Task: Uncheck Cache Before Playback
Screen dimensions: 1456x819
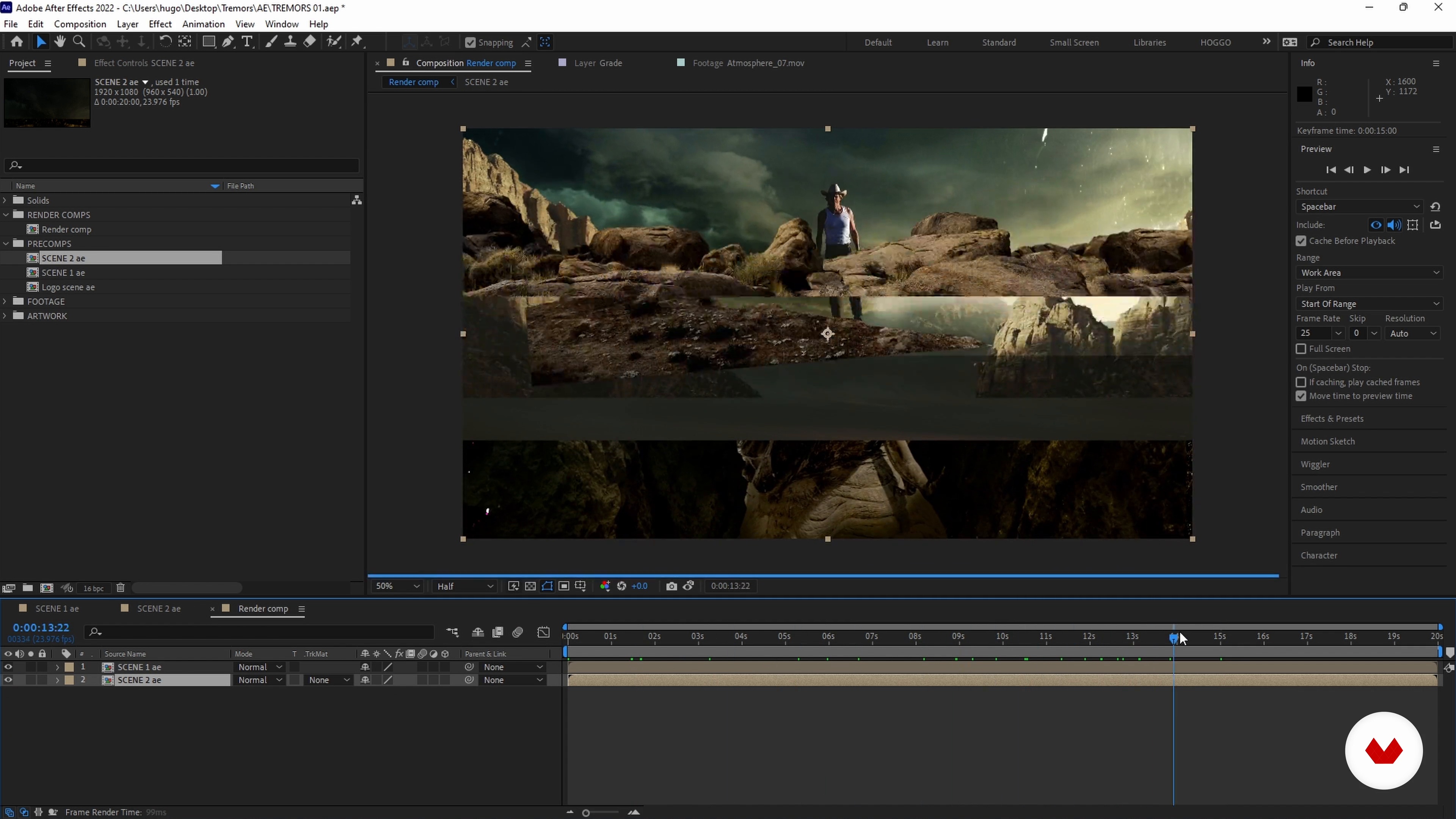Action: (x=1301, y=241)
